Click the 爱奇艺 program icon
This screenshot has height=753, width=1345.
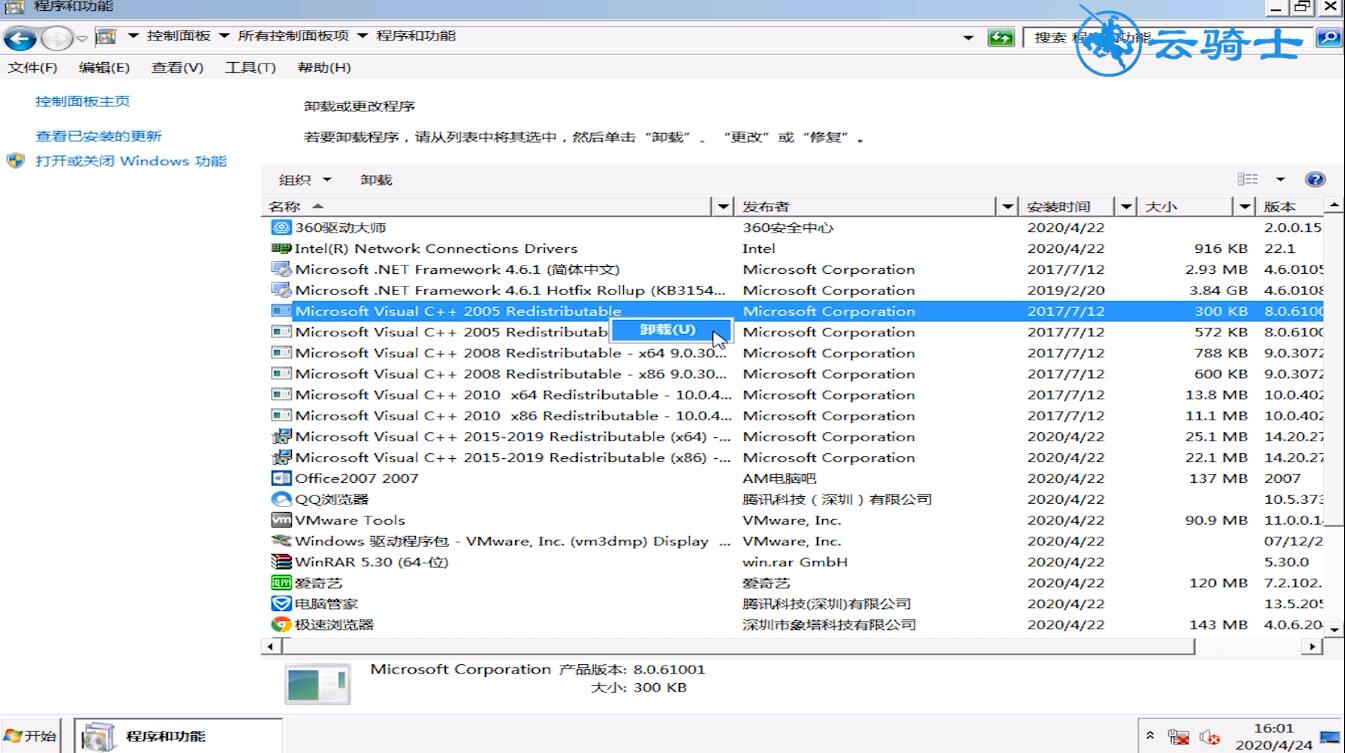[281, 583]
